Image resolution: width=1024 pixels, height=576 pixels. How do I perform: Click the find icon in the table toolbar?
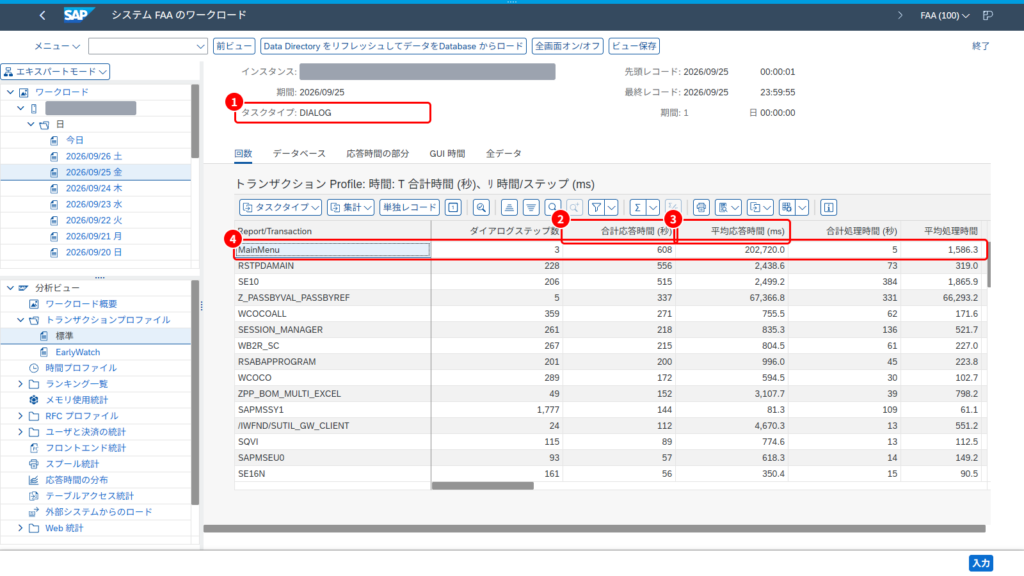(552, 208)
